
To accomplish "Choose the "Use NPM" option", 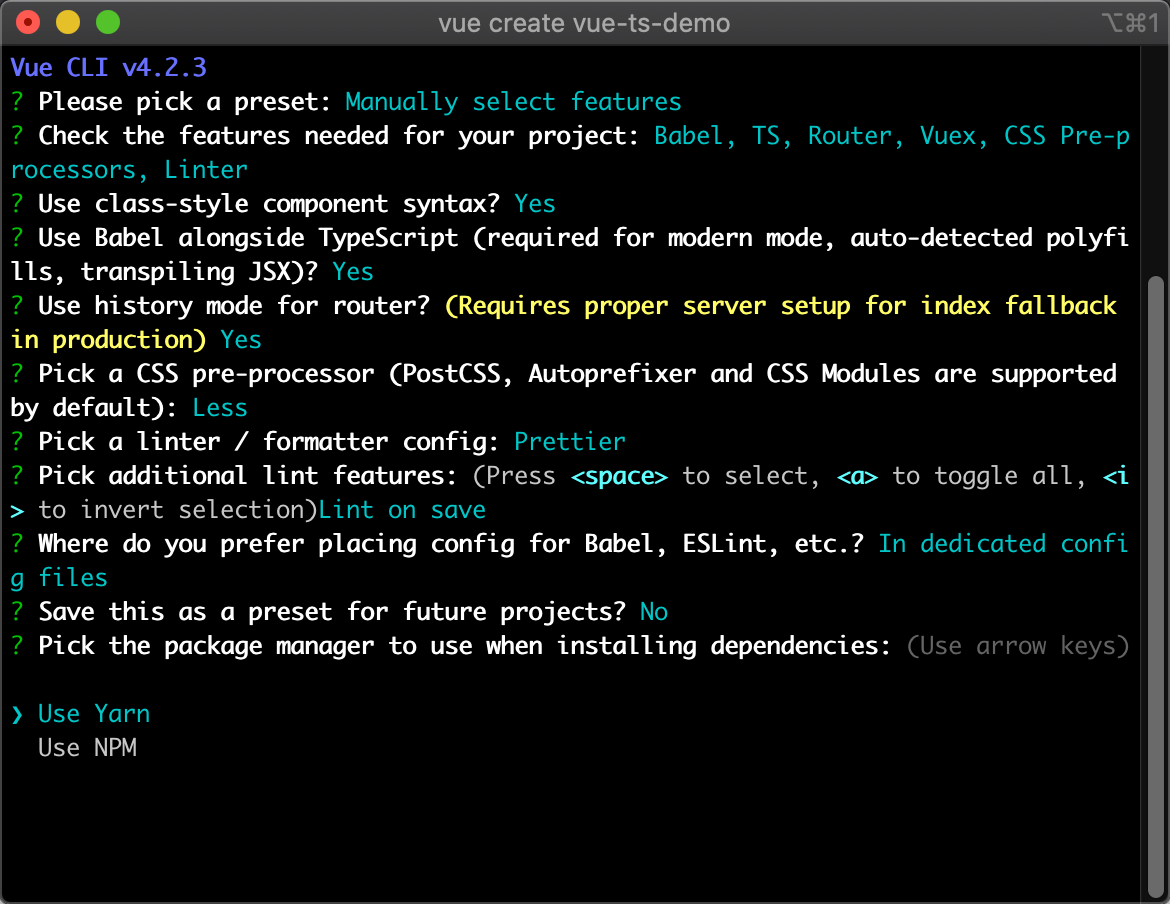I will click(87, 748).
